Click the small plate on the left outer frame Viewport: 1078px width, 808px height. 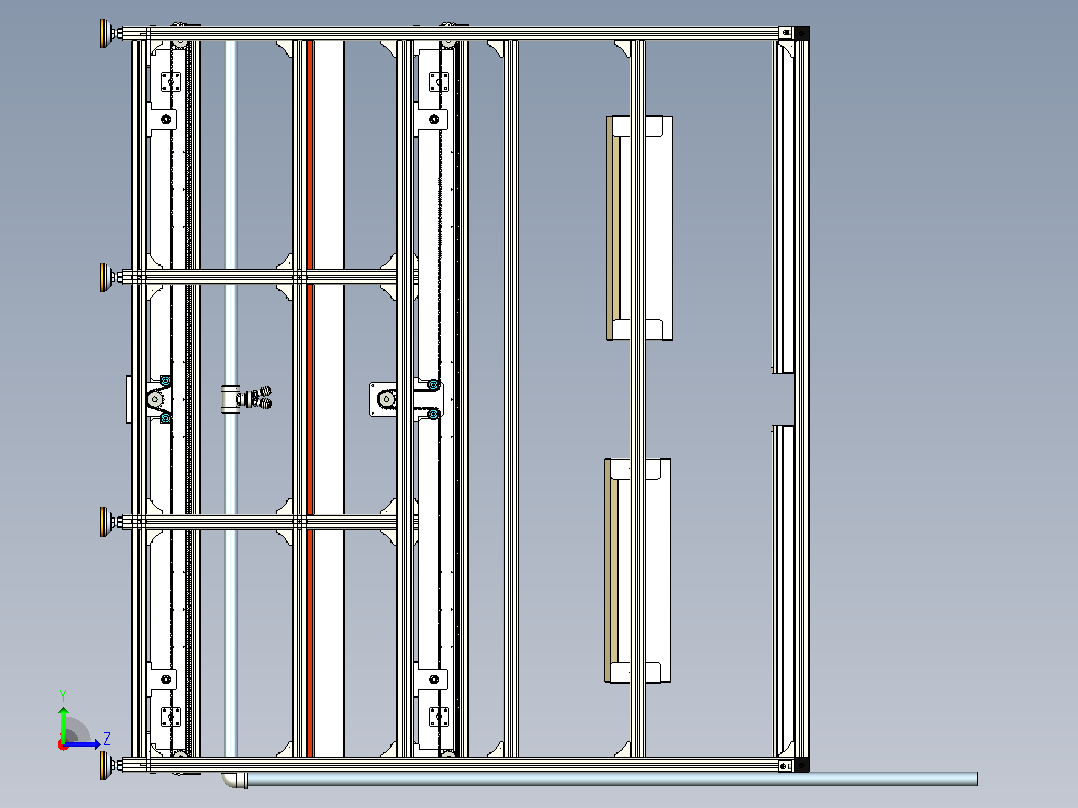pyautogui.click(x=129, y=400)
